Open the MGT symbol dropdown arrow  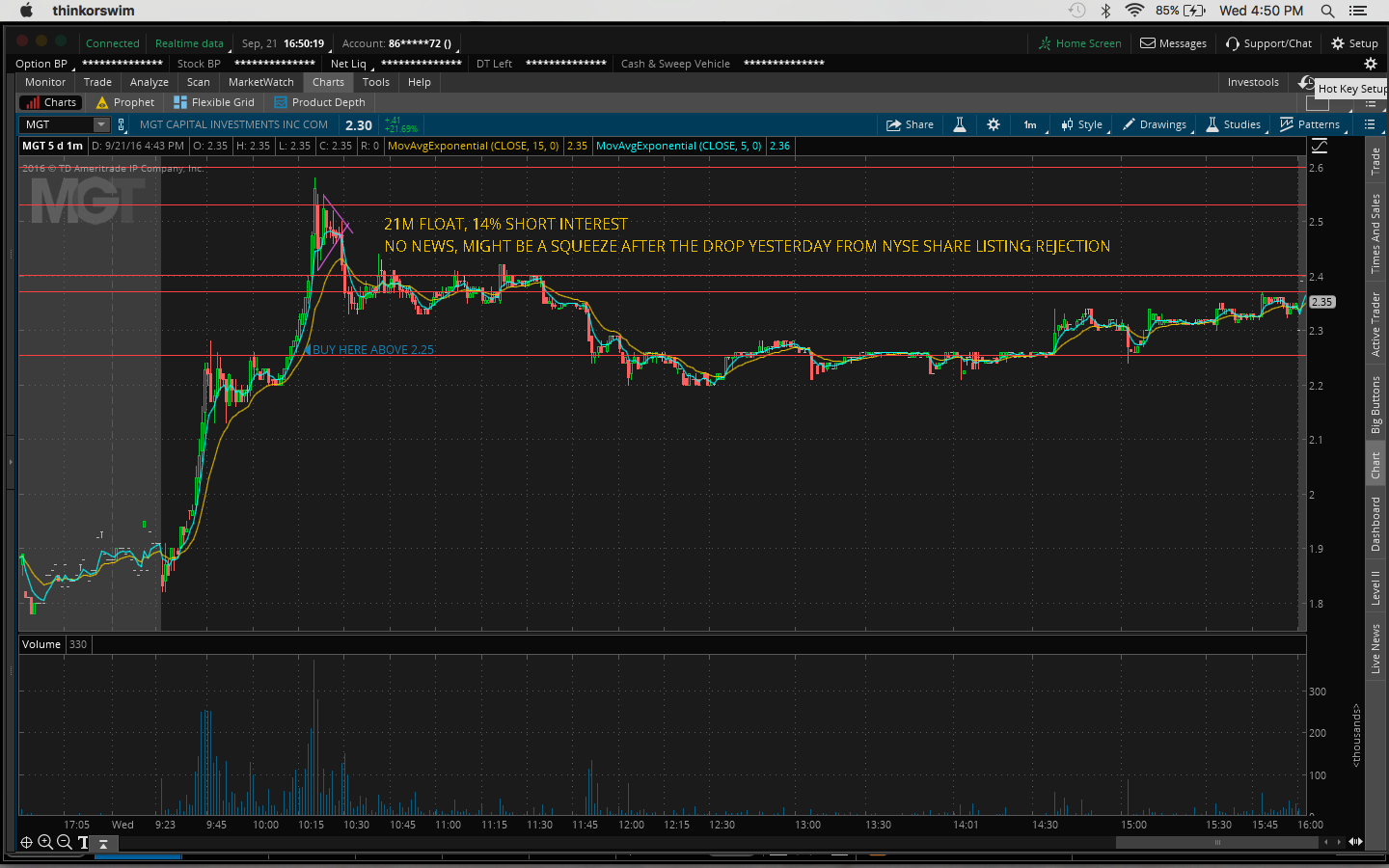point(100,124)
